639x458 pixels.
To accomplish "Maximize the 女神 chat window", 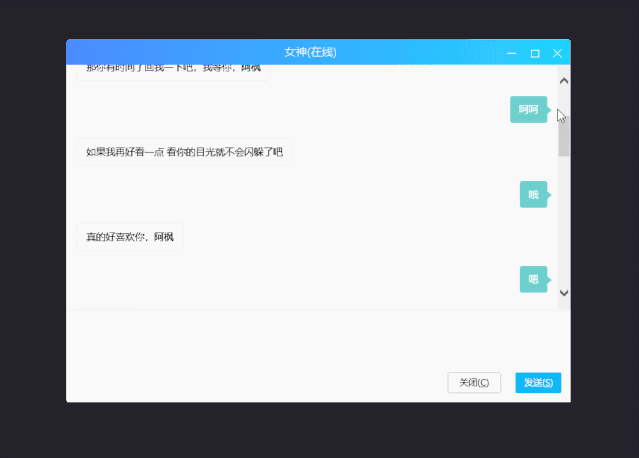I will click(535, 53).
